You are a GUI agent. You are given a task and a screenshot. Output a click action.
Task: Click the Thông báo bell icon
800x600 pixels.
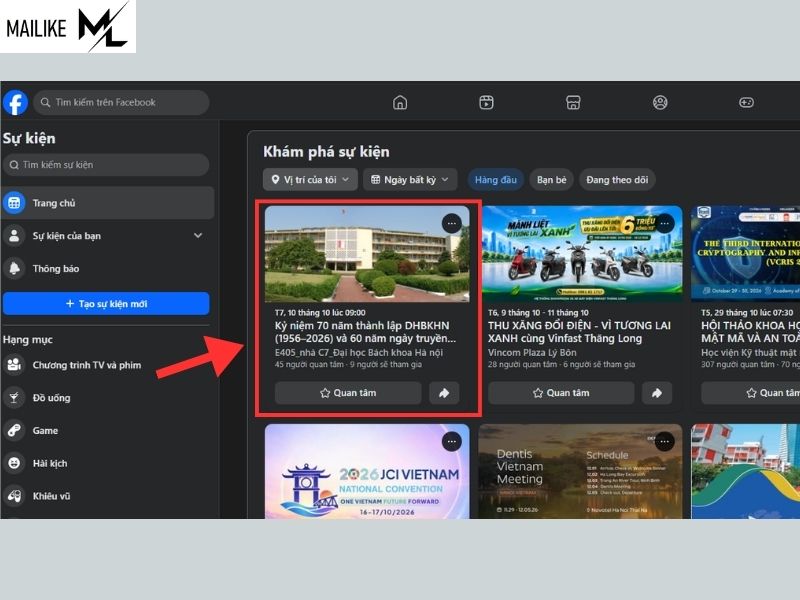[14, 268]
